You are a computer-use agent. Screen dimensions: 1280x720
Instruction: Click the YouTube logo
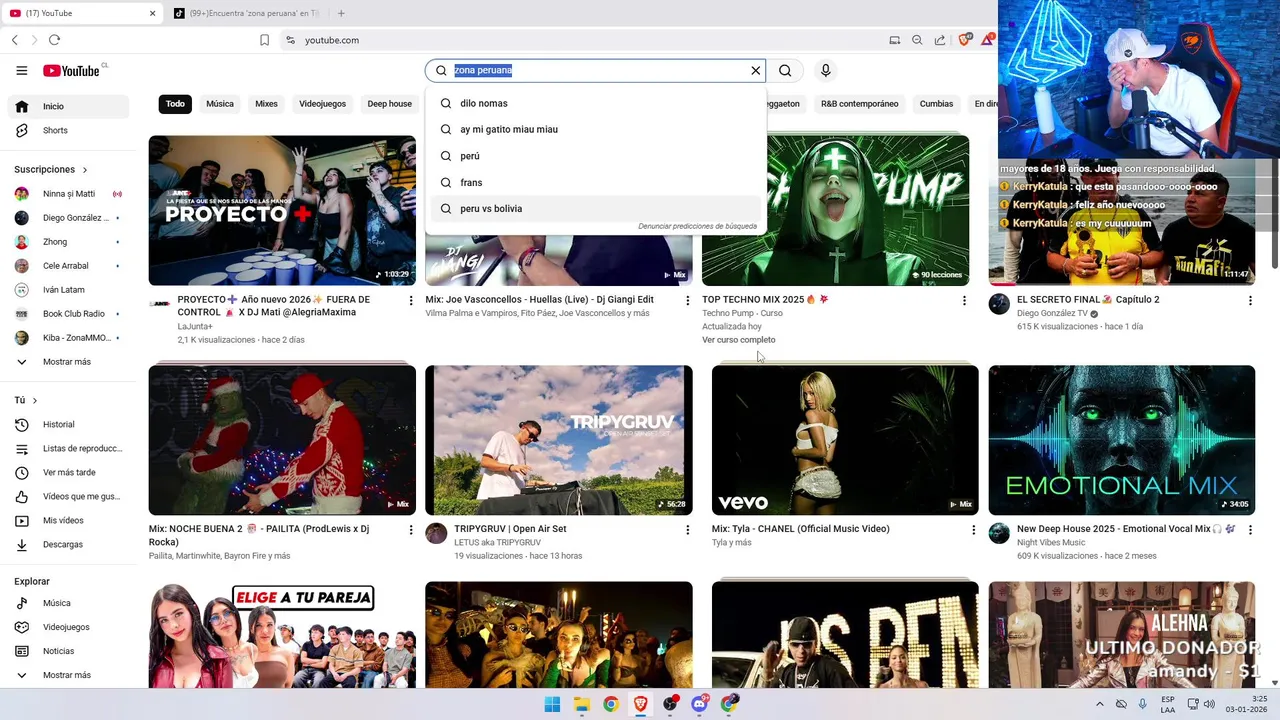(x=72, y=70)
